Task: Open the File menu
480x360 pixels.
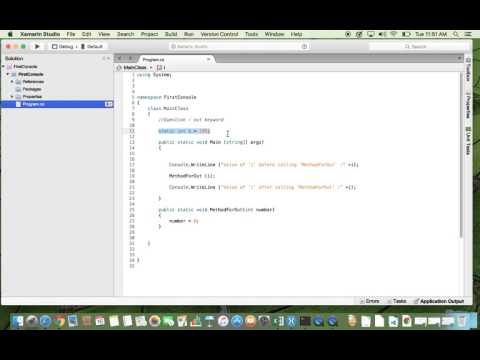Action: 71,34
